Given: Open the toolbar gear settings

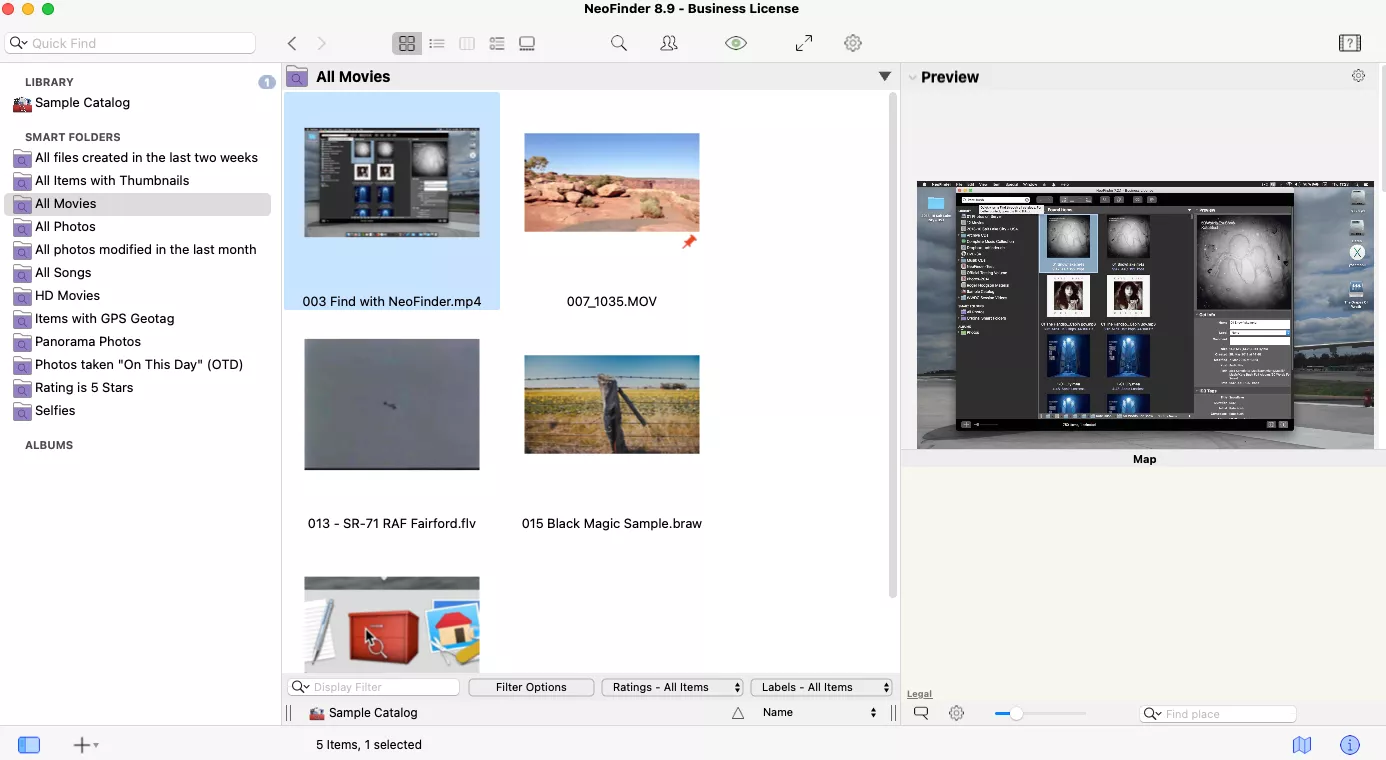Looking at the screenshot, I should point(853,43).
